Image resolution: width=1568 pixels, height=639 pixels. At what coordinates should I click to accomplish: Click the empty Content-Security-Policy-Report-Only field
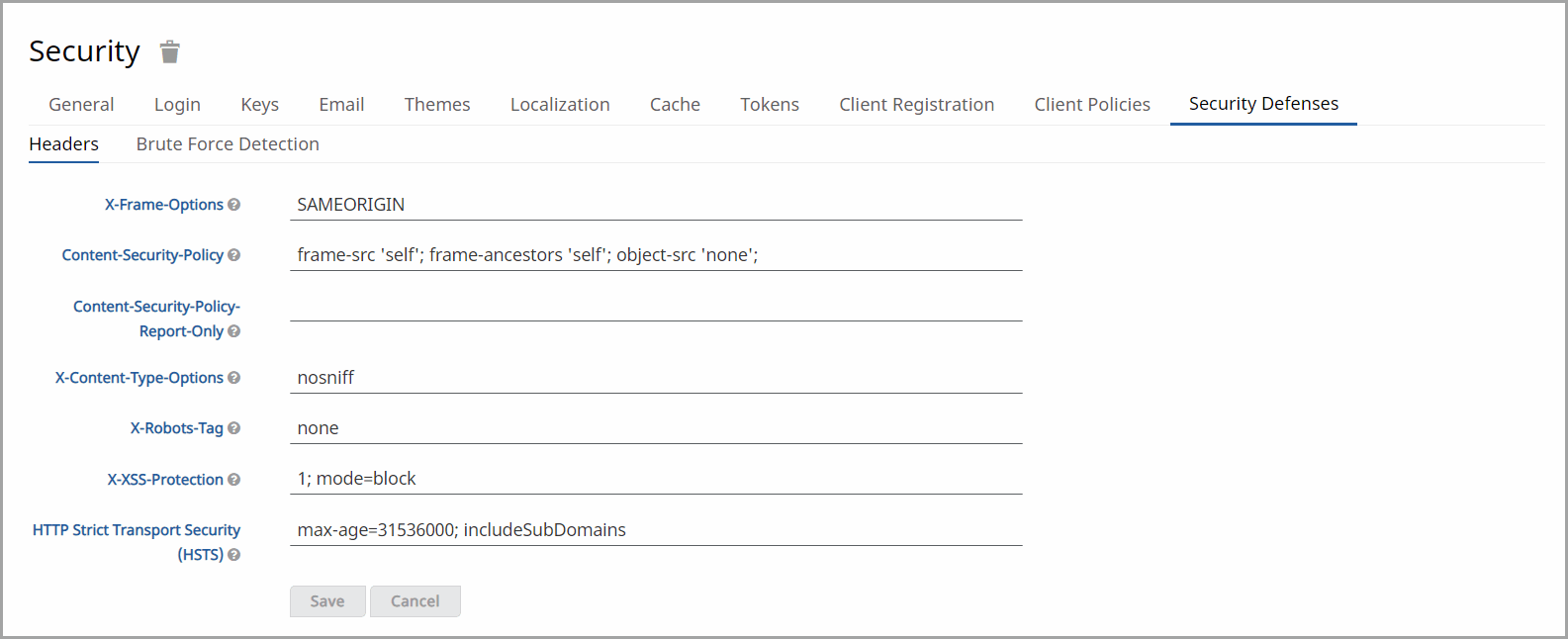click(656, 306)
